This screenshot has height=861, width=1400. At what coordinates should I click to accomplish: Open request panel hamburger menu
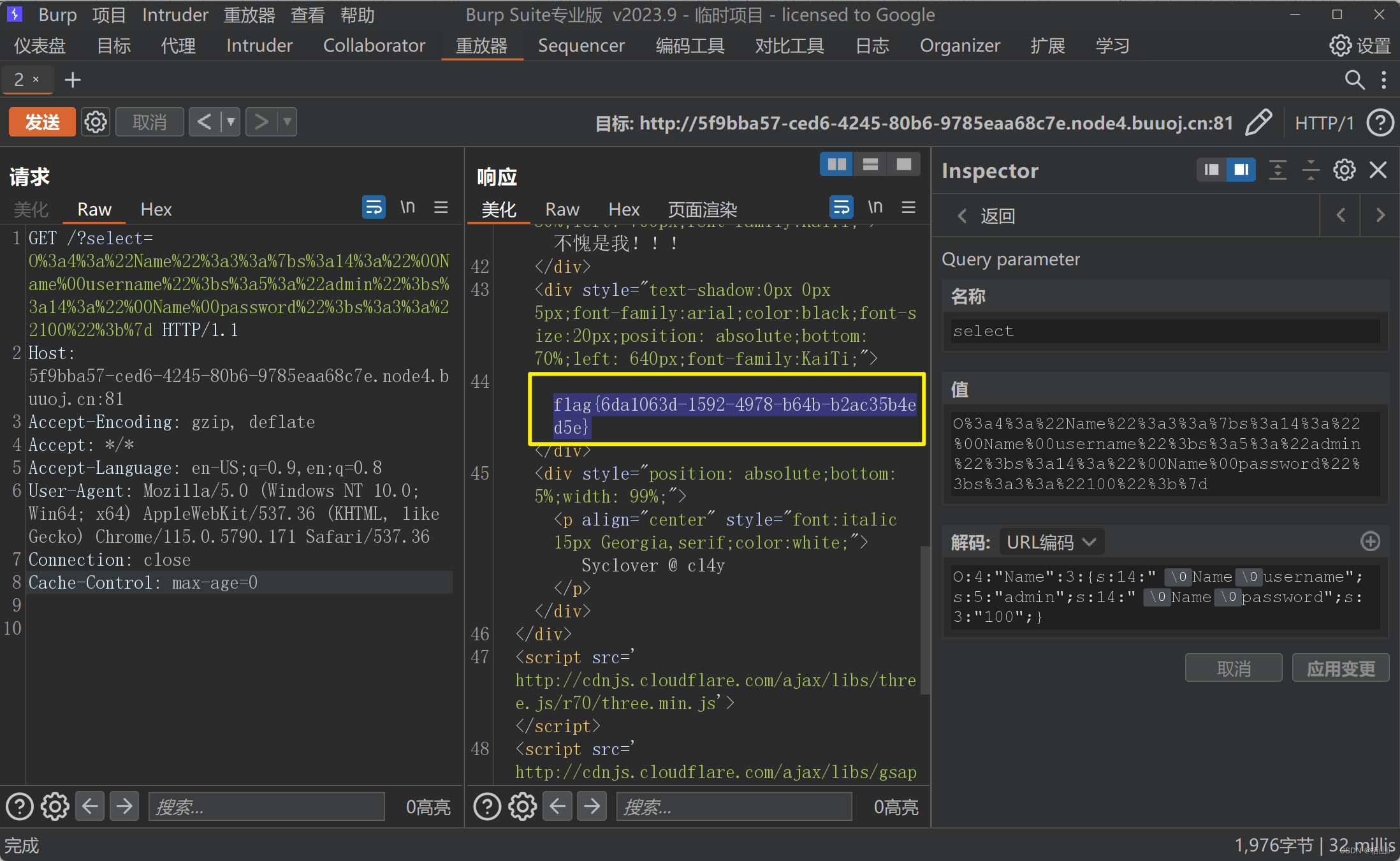pos(441,207)
